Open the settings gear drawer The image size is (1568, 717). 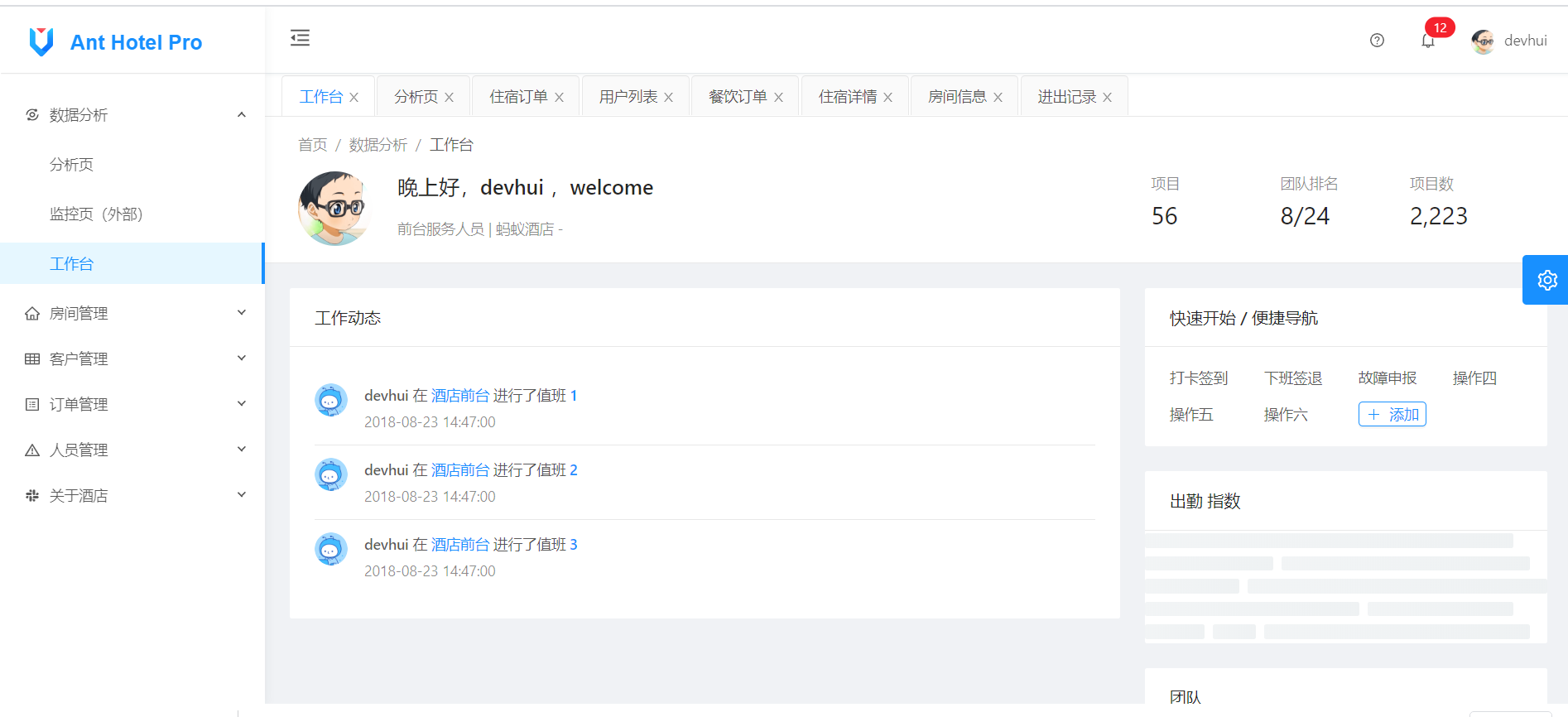(1546, 280)
